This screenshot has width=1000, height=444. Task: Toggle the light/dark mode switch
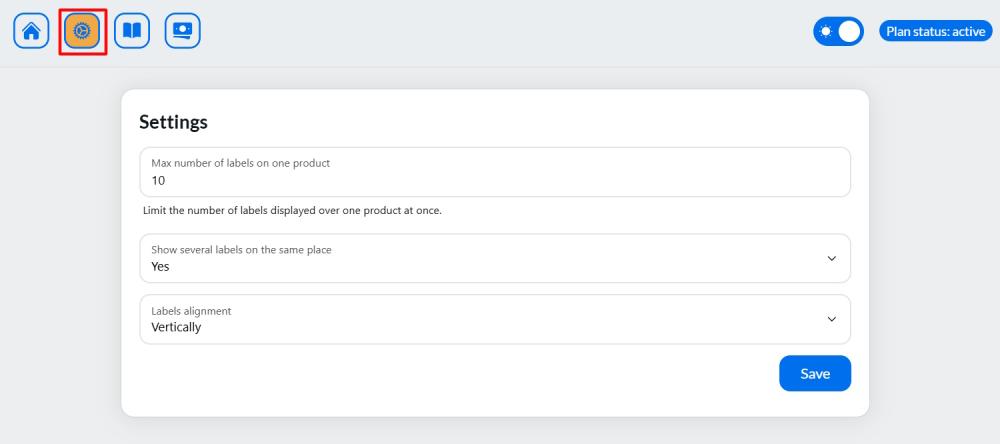(x=838, y=31)
